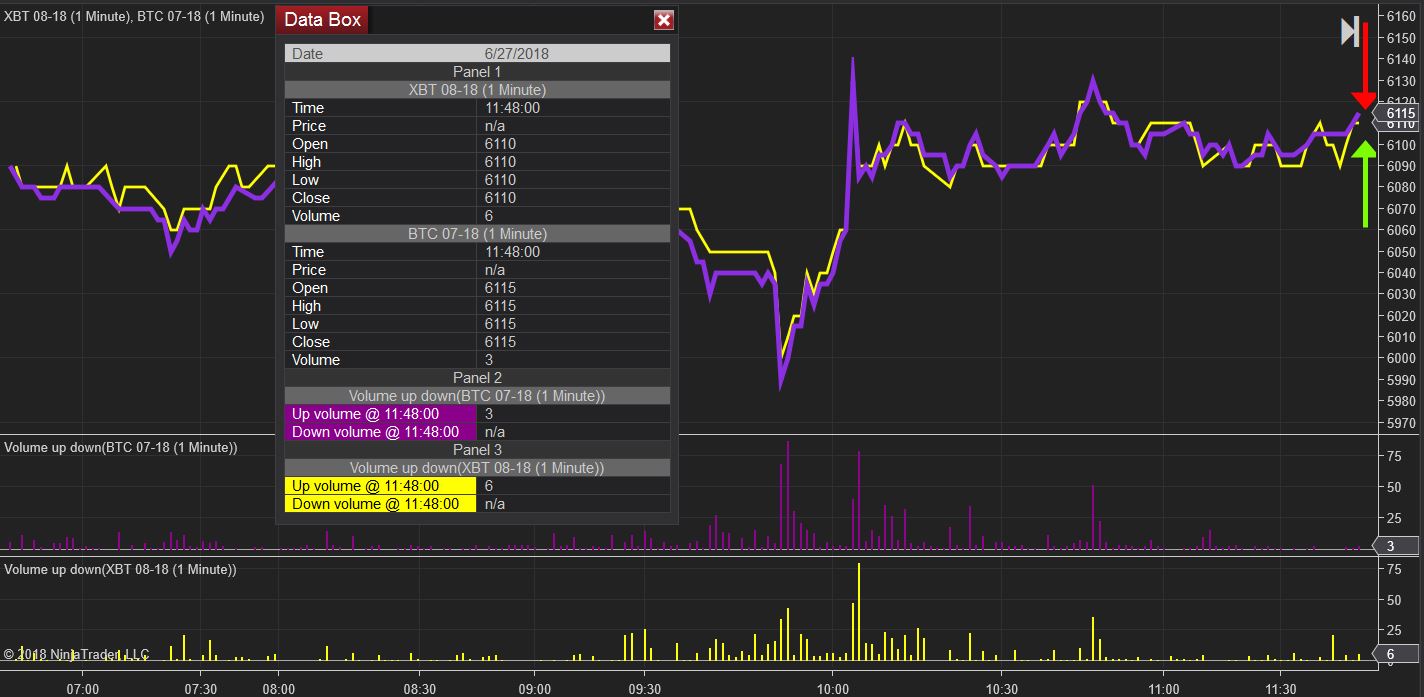Select the High 6110 row

click(x=477, y=162)
